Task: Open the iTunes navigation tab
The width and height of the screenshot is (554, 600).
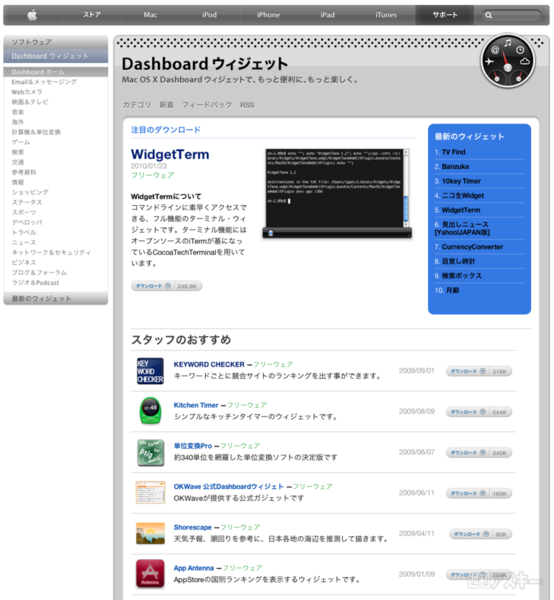Action: coord(386,15)
